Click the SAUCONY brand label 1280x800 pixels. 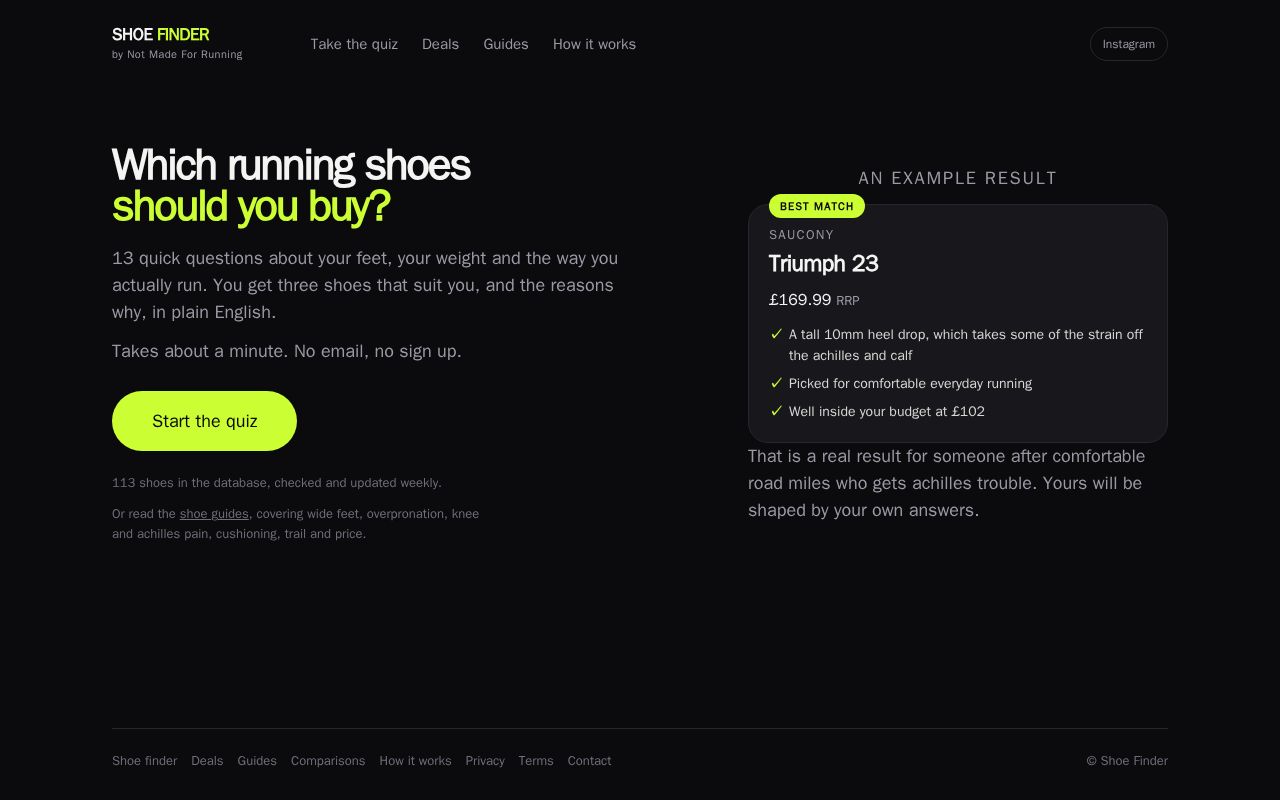[801, 235]
